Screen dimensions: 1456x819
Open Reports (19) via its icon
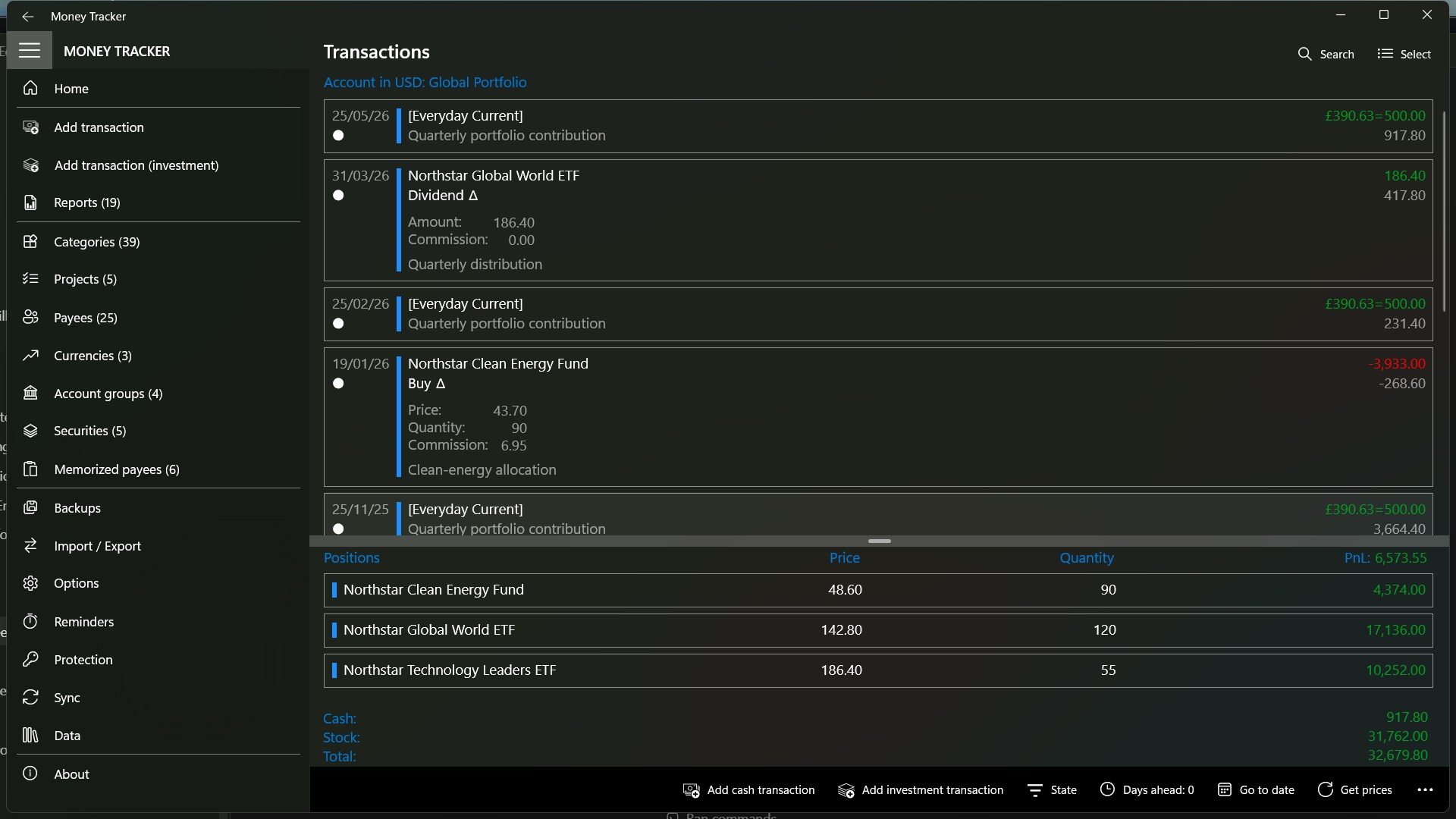click(30, 202)
